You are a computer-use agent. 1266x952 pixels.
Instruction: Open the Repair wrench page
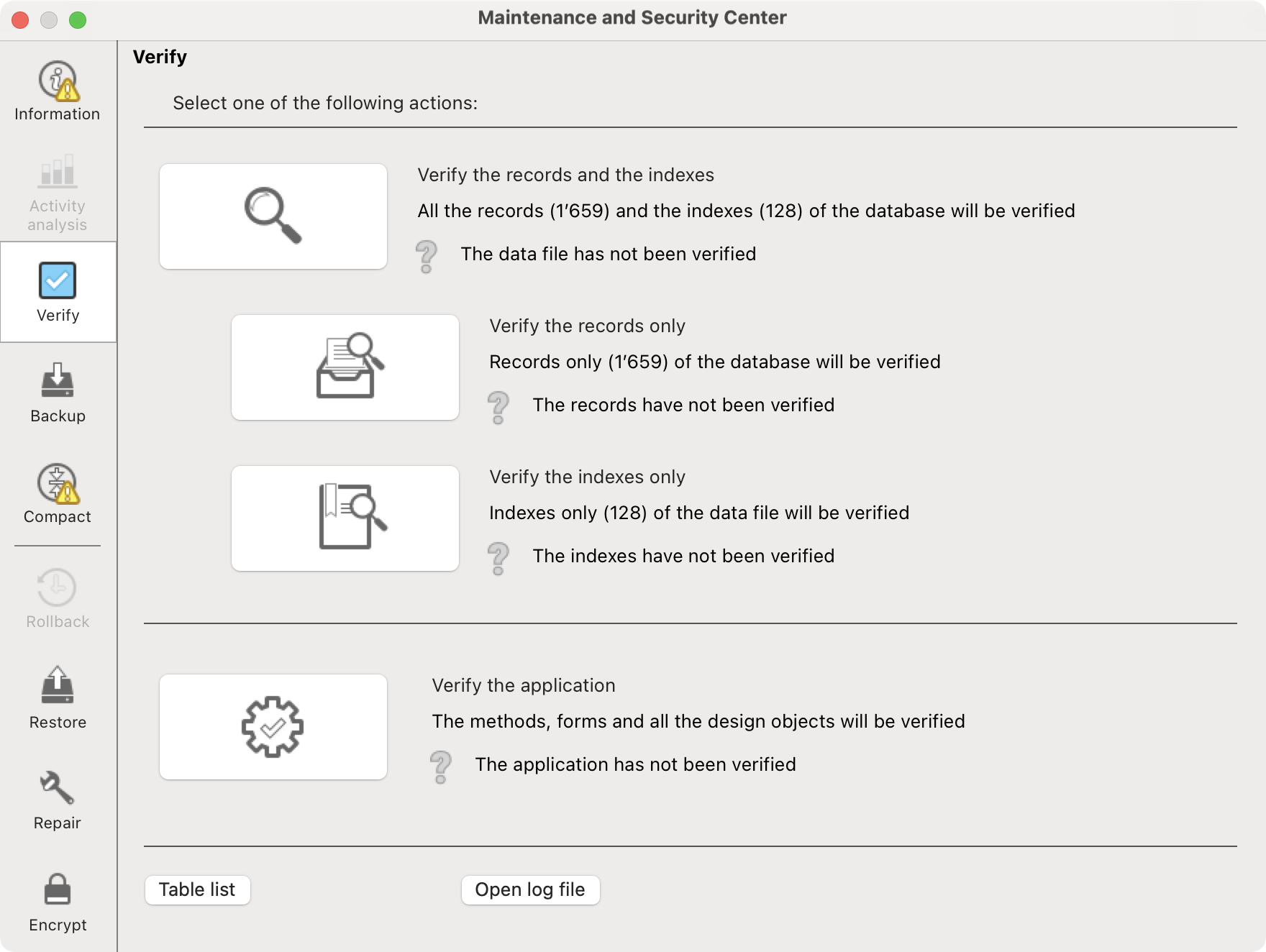tap(58, 800)
